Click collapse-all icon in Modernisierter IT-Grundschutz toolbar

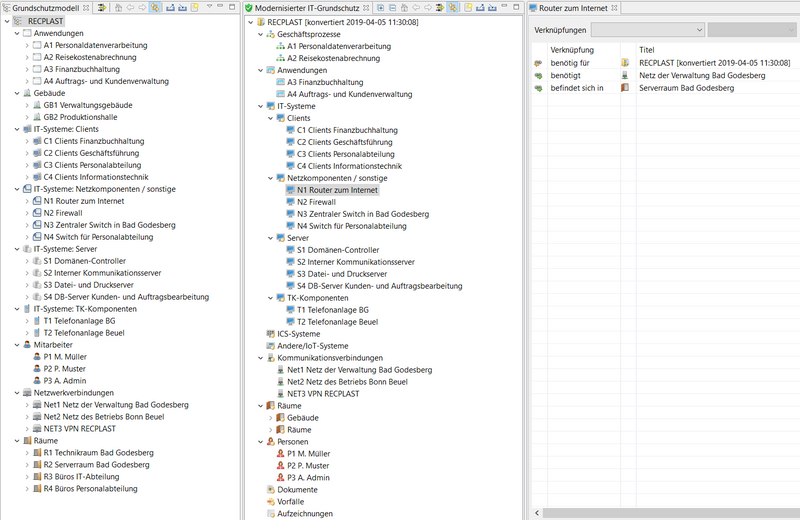[x=392, y=8]
